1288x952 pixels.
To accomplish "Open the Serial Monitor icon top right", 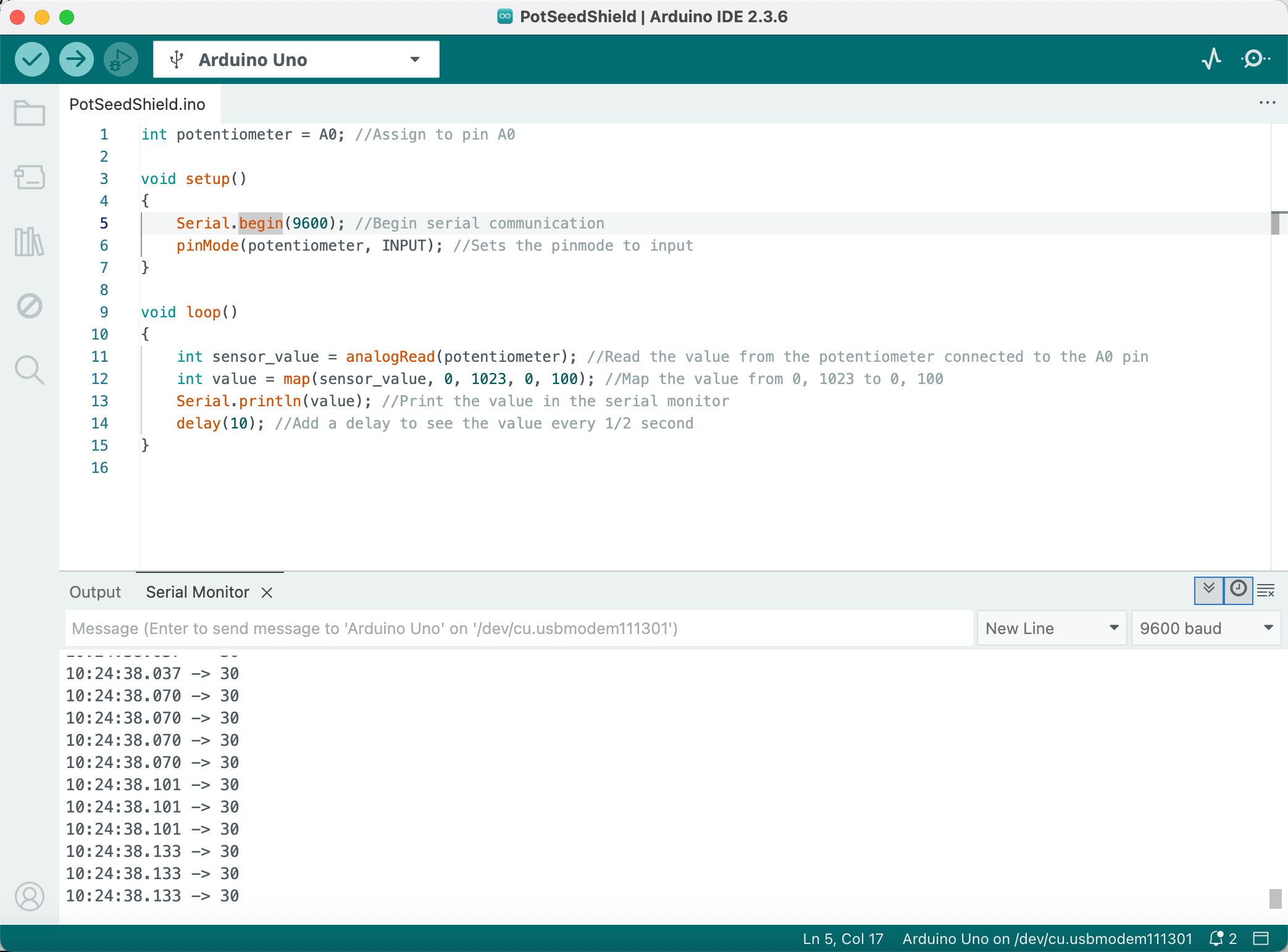I will click(x=1255, y=59).
